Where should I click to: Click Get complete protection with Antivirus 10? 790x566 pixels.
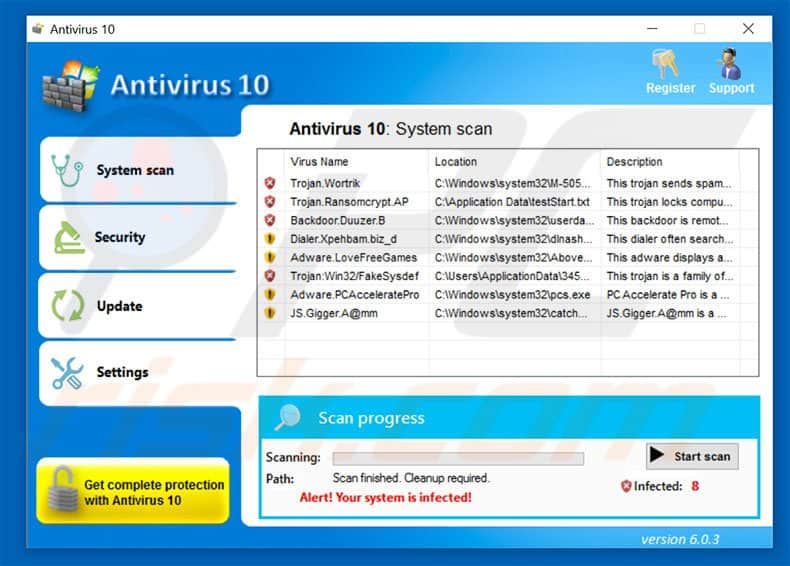(133, 491)
